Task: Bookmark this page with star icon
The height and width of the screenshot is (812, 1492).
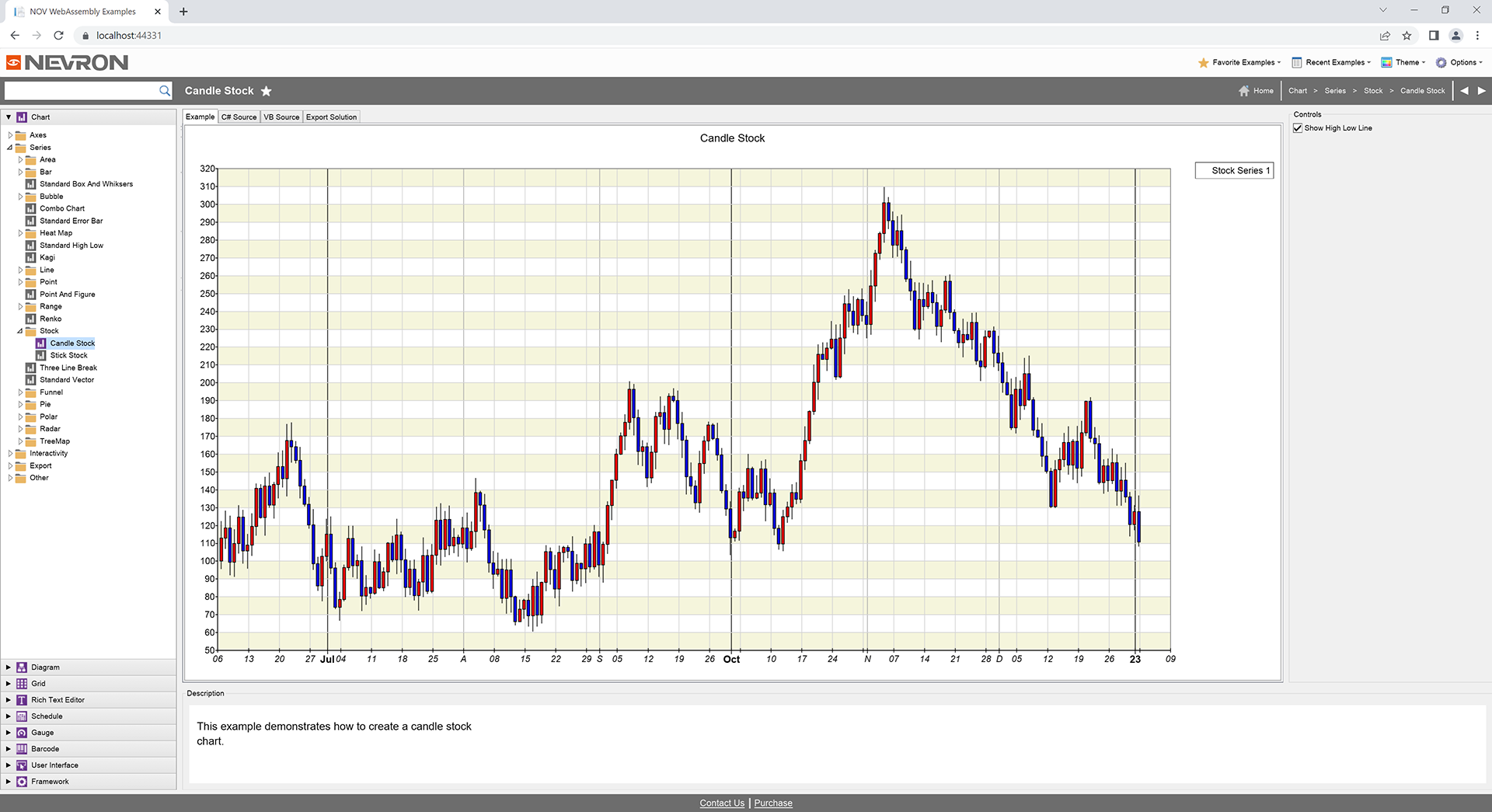Action: pyautogui.click(x=1407, y=35)
